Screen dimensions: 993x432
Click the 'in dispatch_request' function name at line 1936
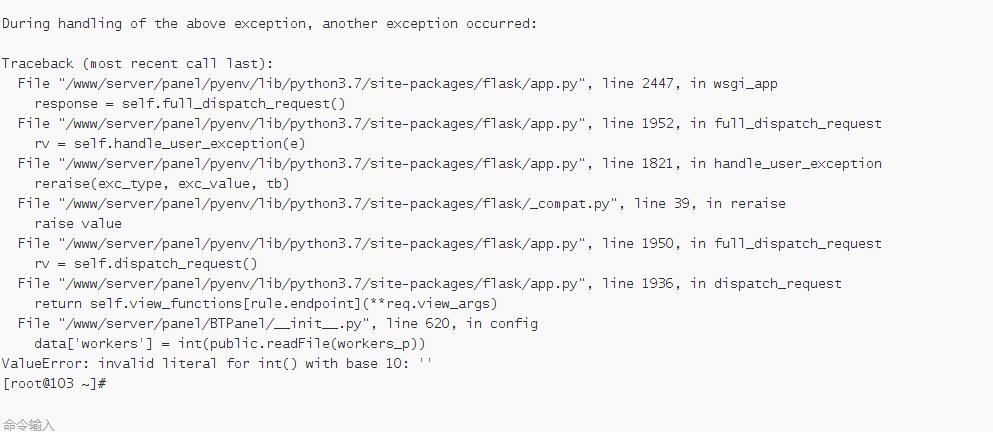[766, 284]
